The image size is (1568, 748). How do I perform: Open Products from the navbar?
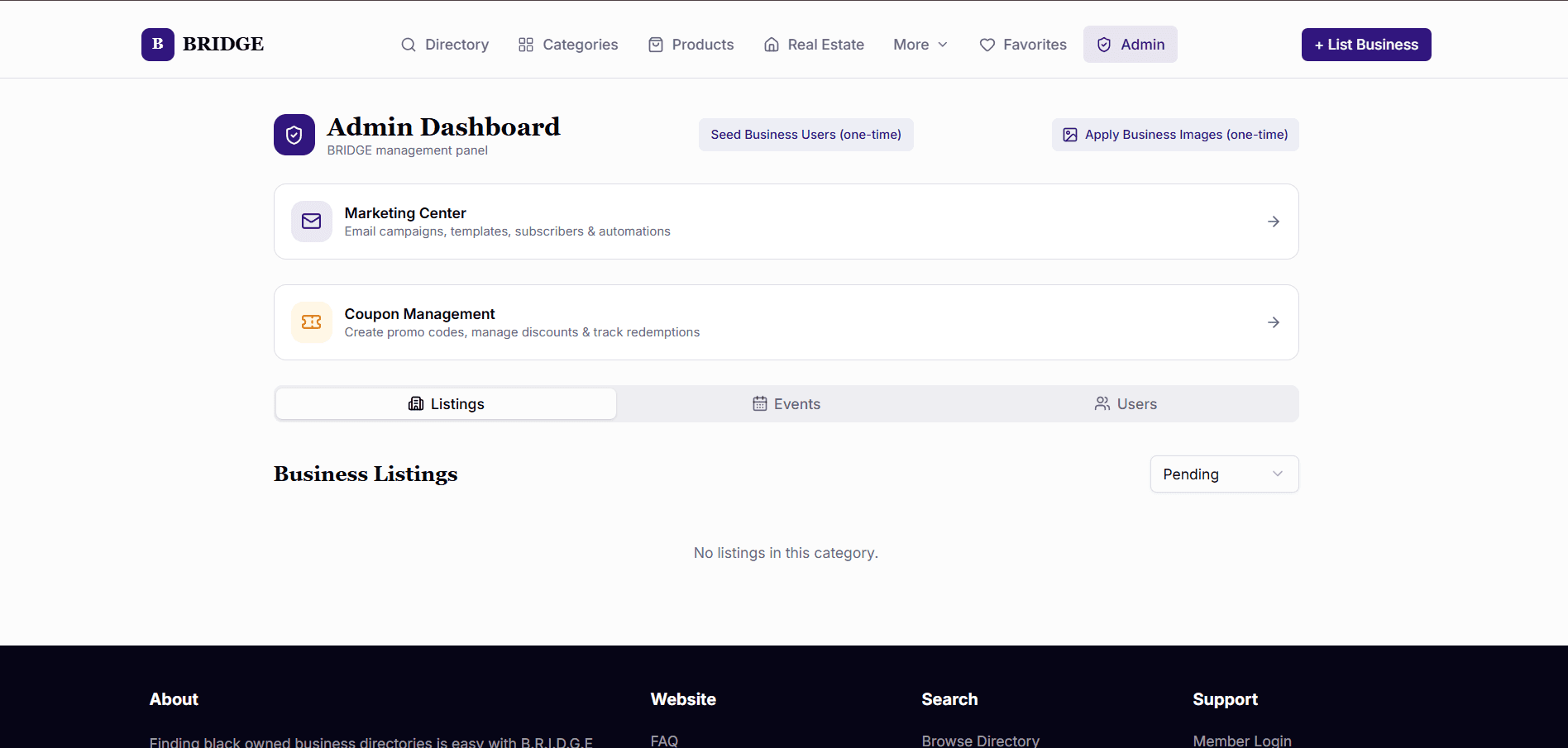coord(691,45)
